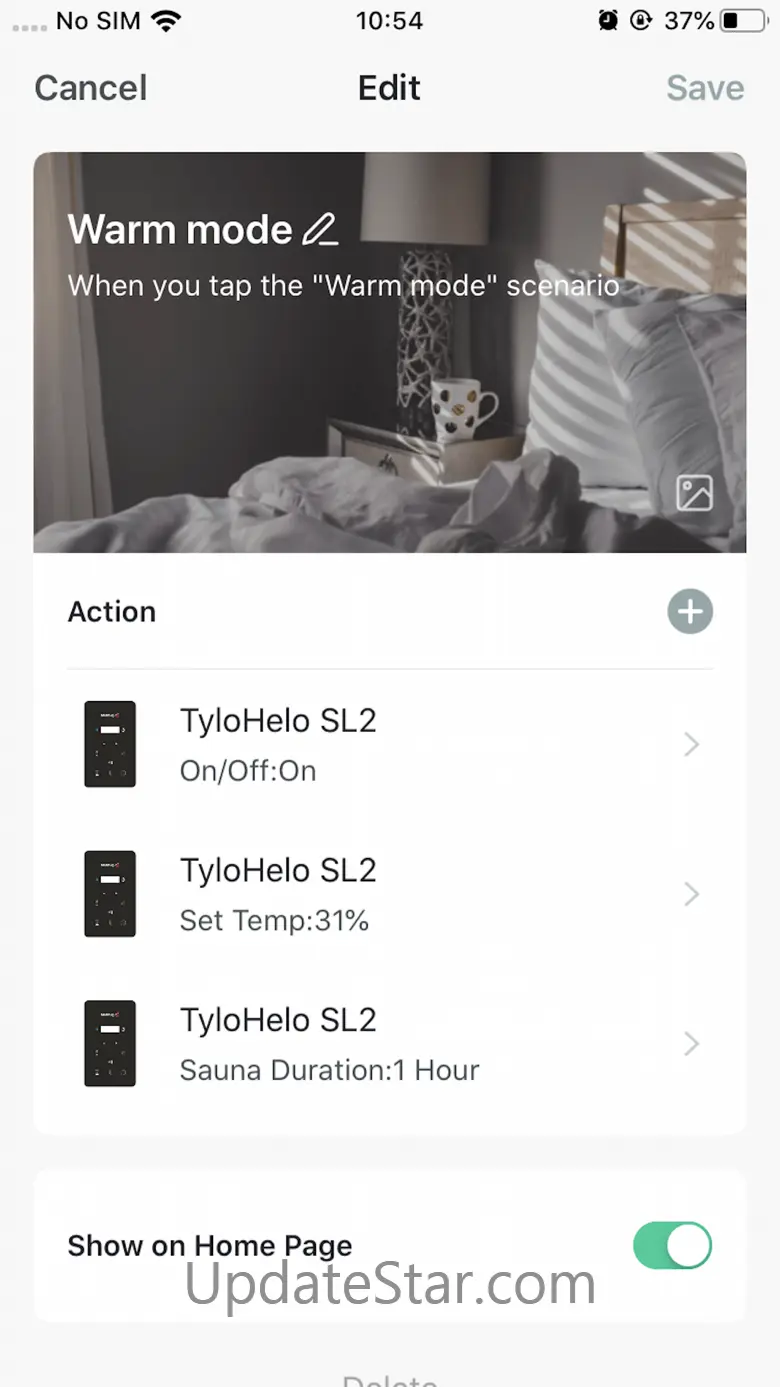Tap Delete at the bottom

pyautogui.click(x=390, y=1379)
